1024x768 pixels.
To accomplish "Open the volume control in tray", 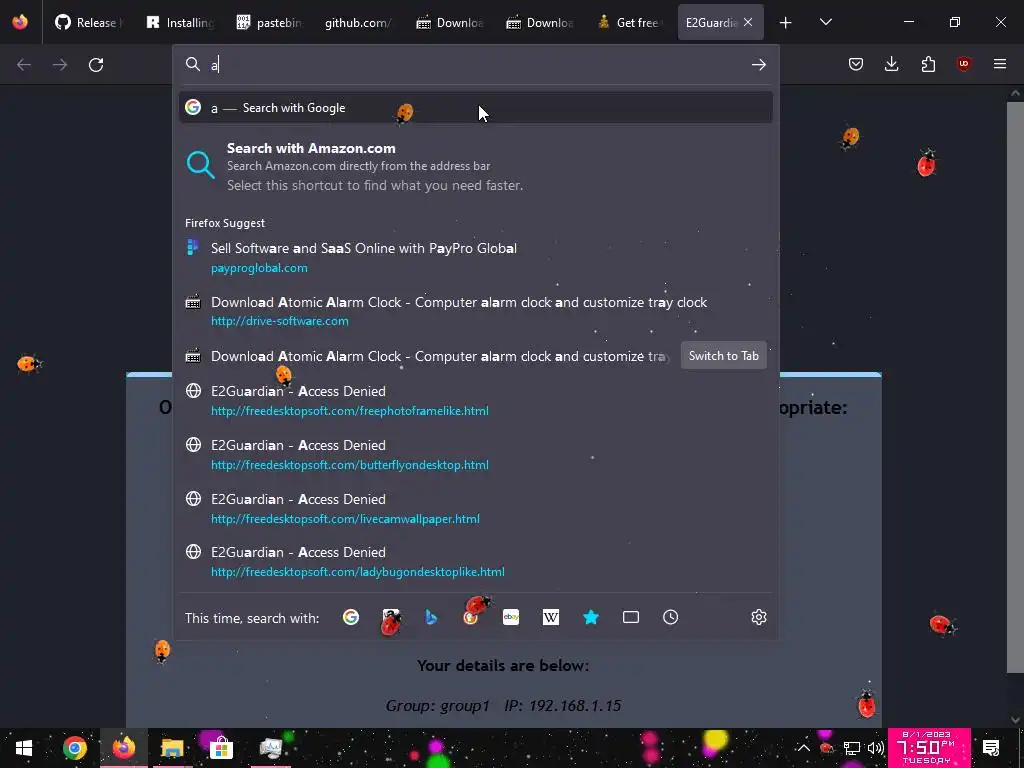I will tap(876, 748).
